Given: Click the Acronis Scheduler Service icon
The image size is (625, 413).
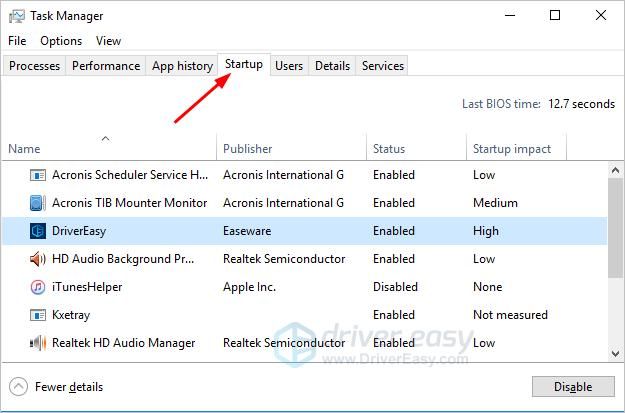Looking at the screenshot, I should tap(38, 175).
